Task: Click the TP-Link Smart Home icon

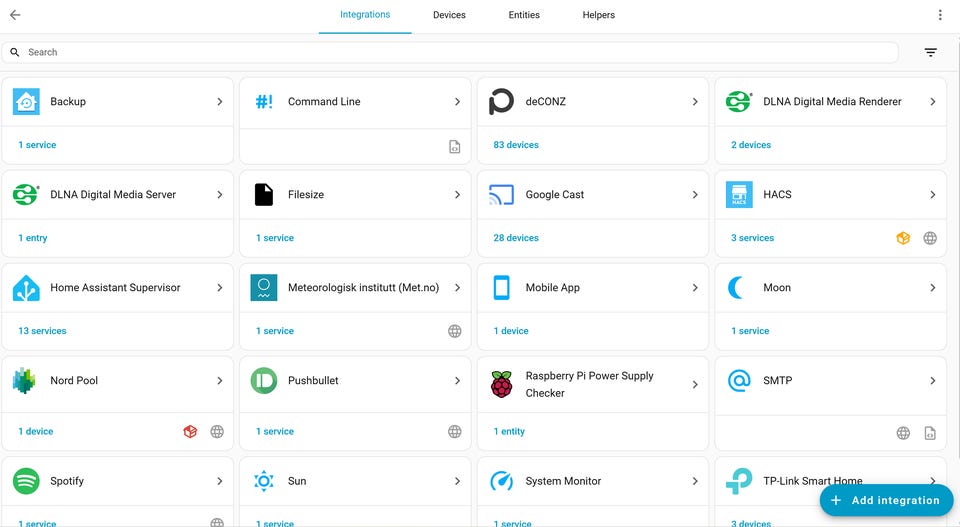Action: point(739,481)
